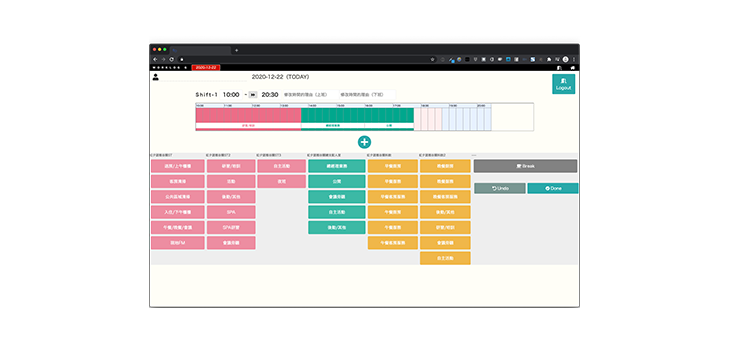Image resolution: width=730 pixels, height=360 pixels.
Task: Click the clock-in (上班) reason input field
Action: coord(310,95)
